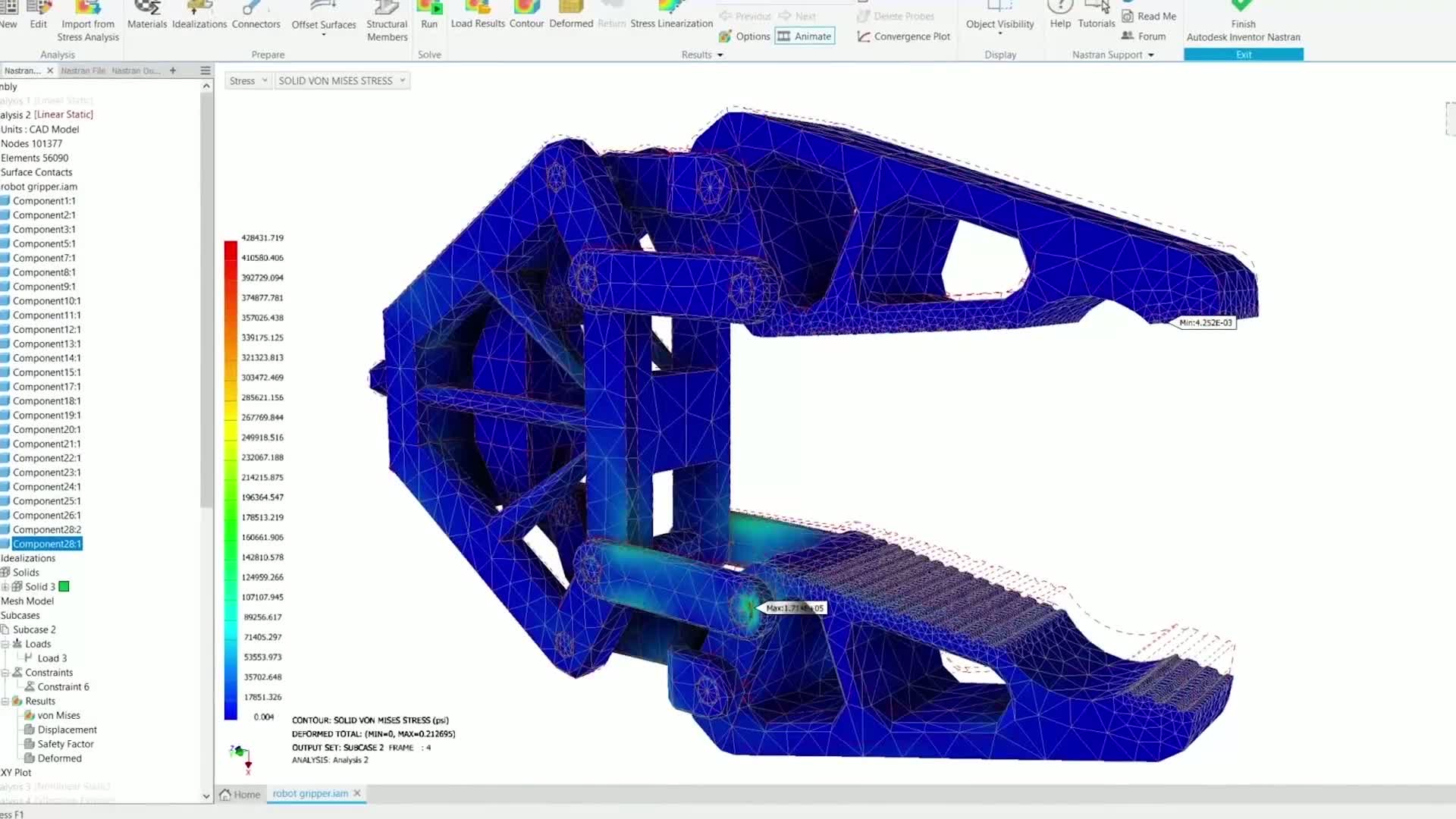Run the Nastran solver

(429, 16)
